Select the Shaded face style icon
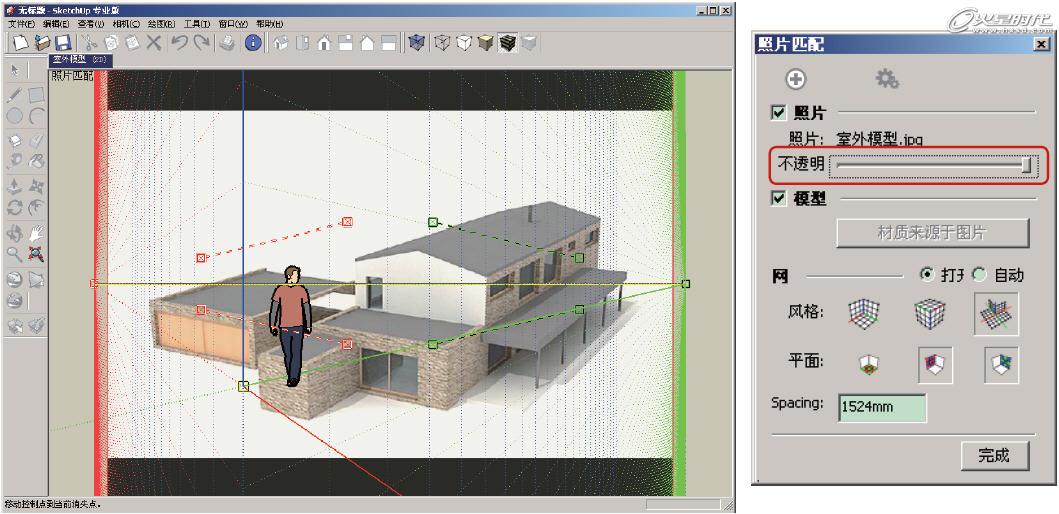The height and width of the screenshot is (514, 1059). [x=486, y=43]
